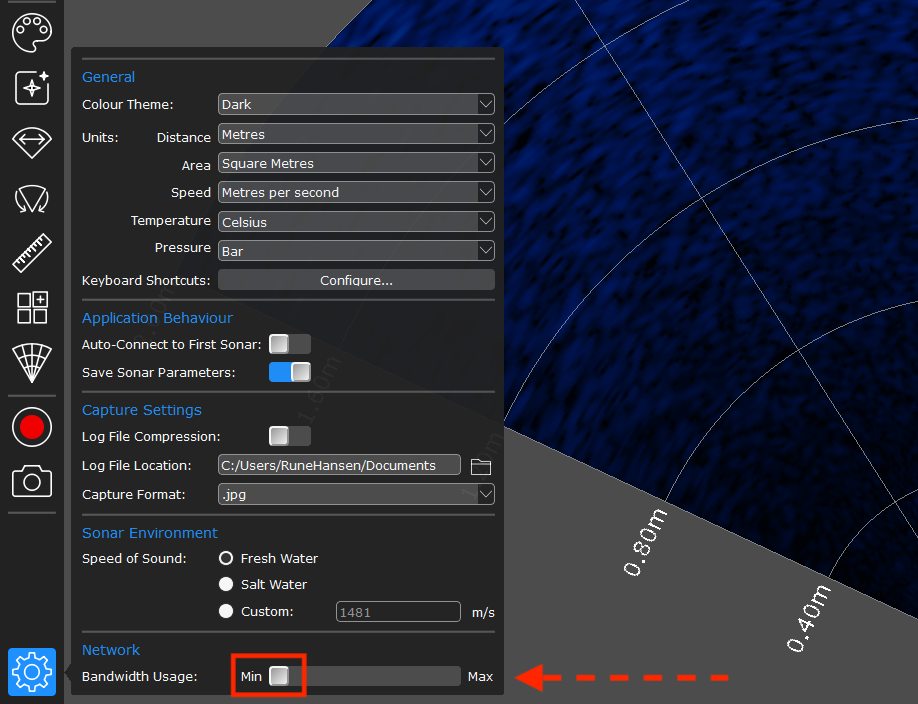
Task: Click the 0.80m range label
Action: [x=645, y=542]
